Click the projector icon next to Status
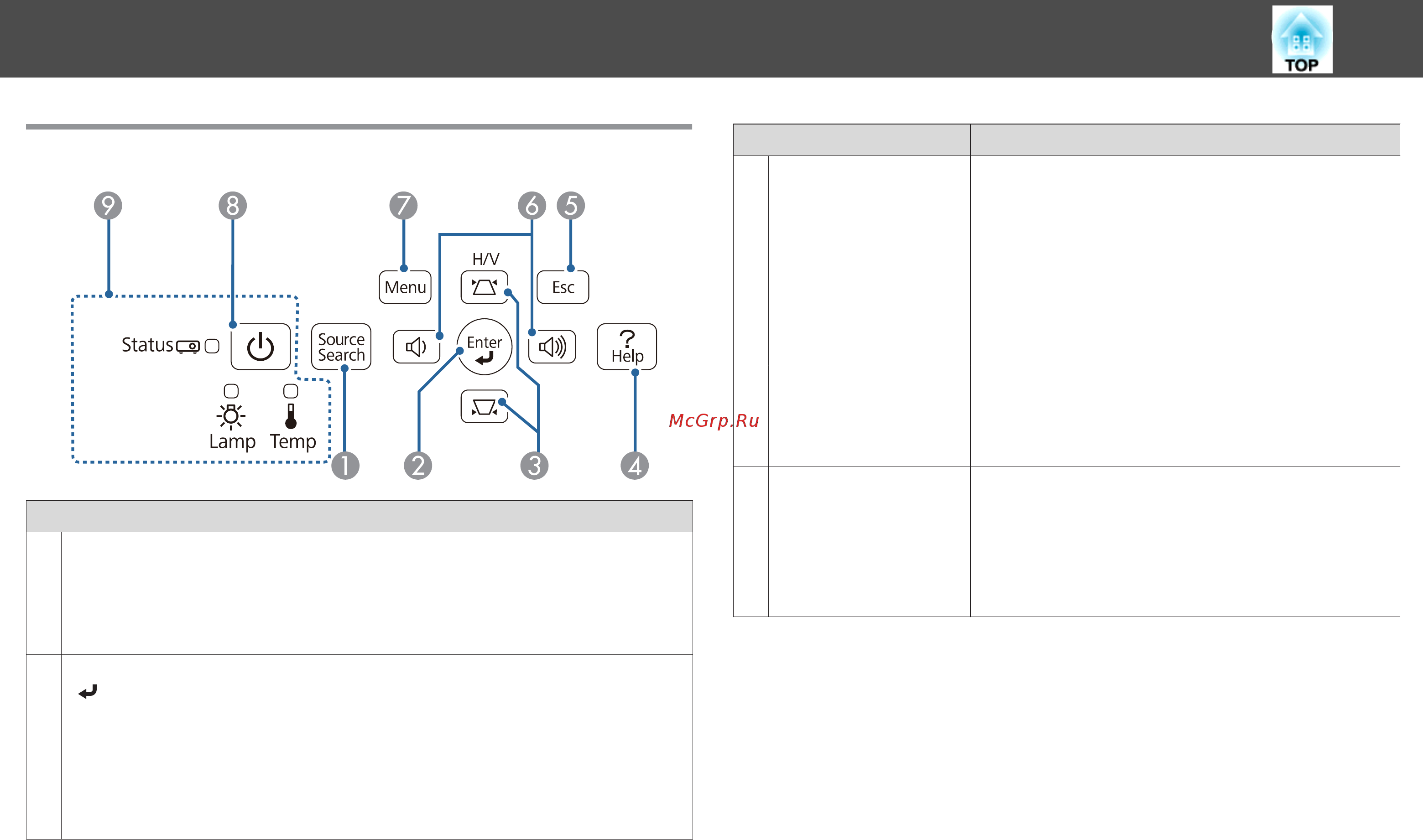This screenshot has width=1423, height=840. [x=188, y=347]
